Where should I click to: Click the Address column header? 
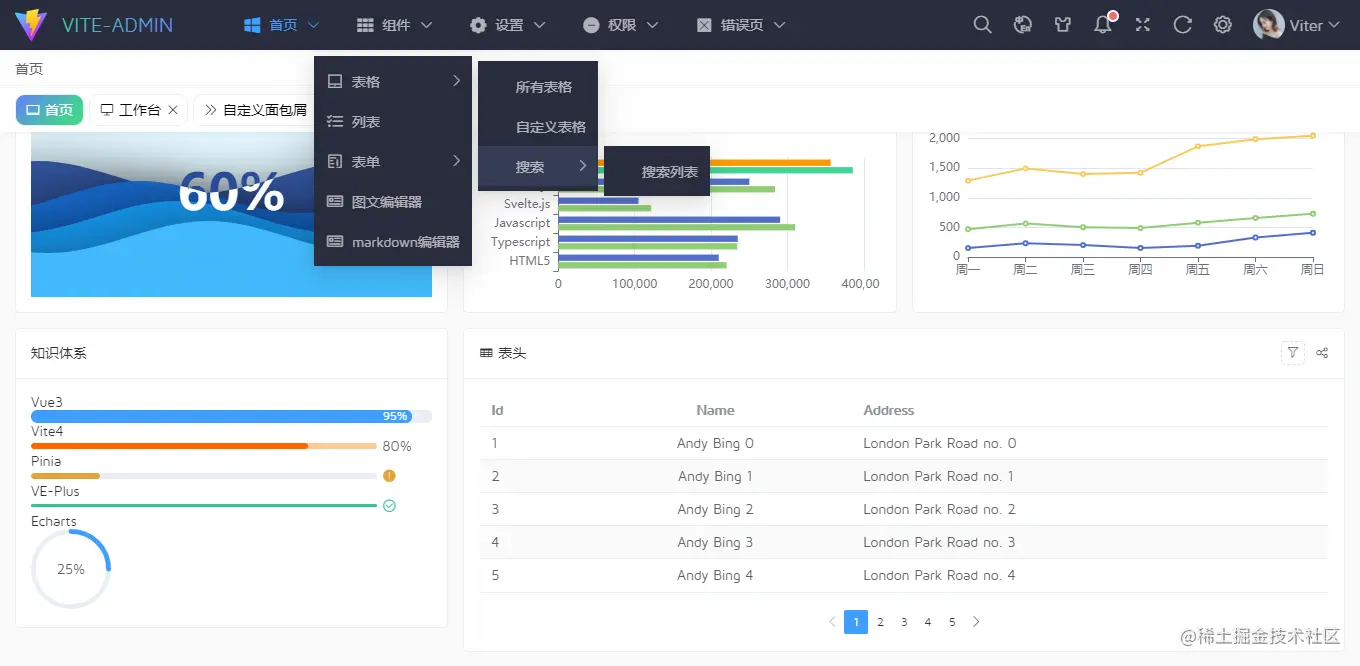coord(889,410)
